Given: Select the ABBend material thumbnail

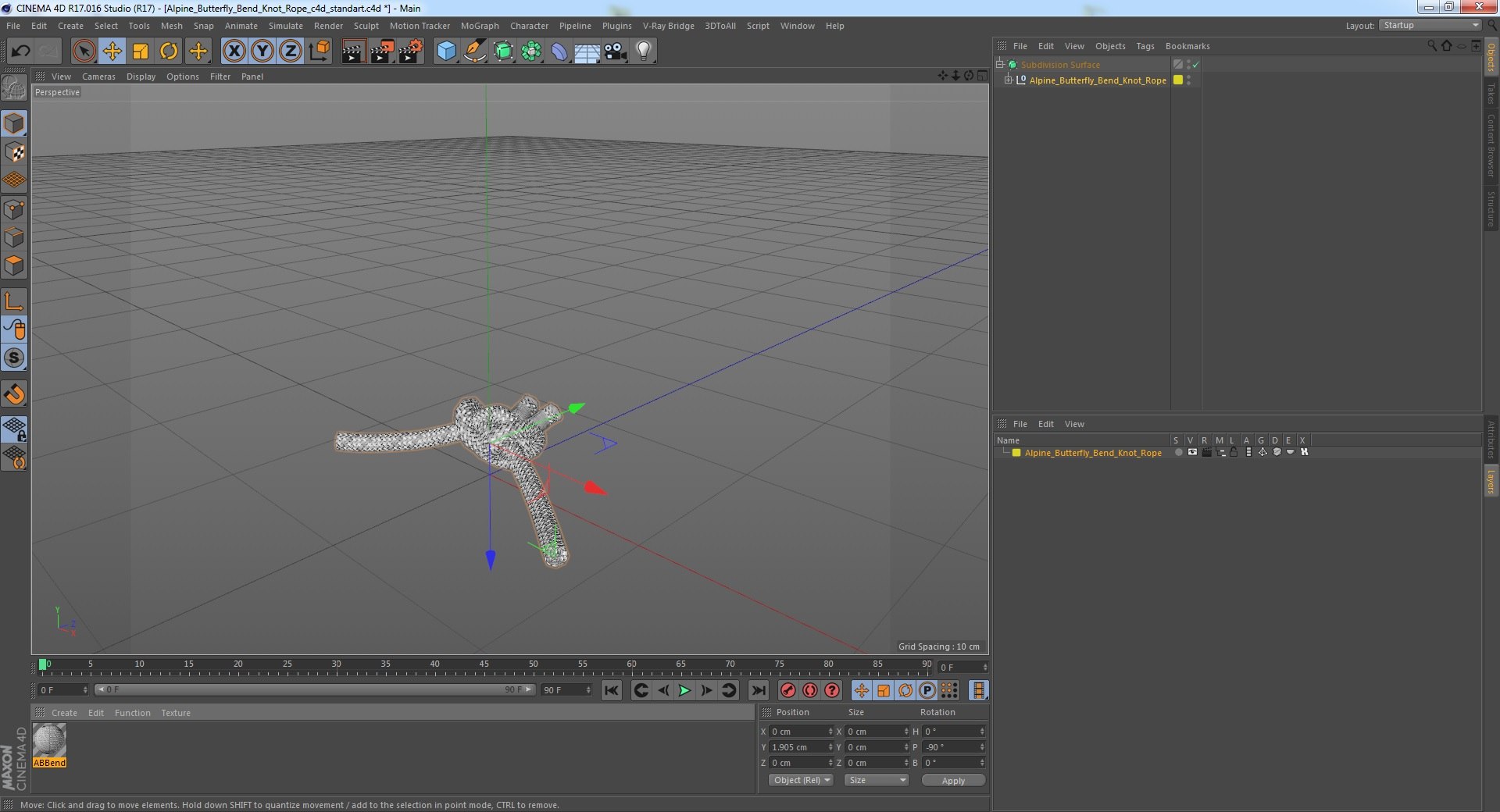Looking at the screenshot, I should pyautogui.click(x=49, y=740).
